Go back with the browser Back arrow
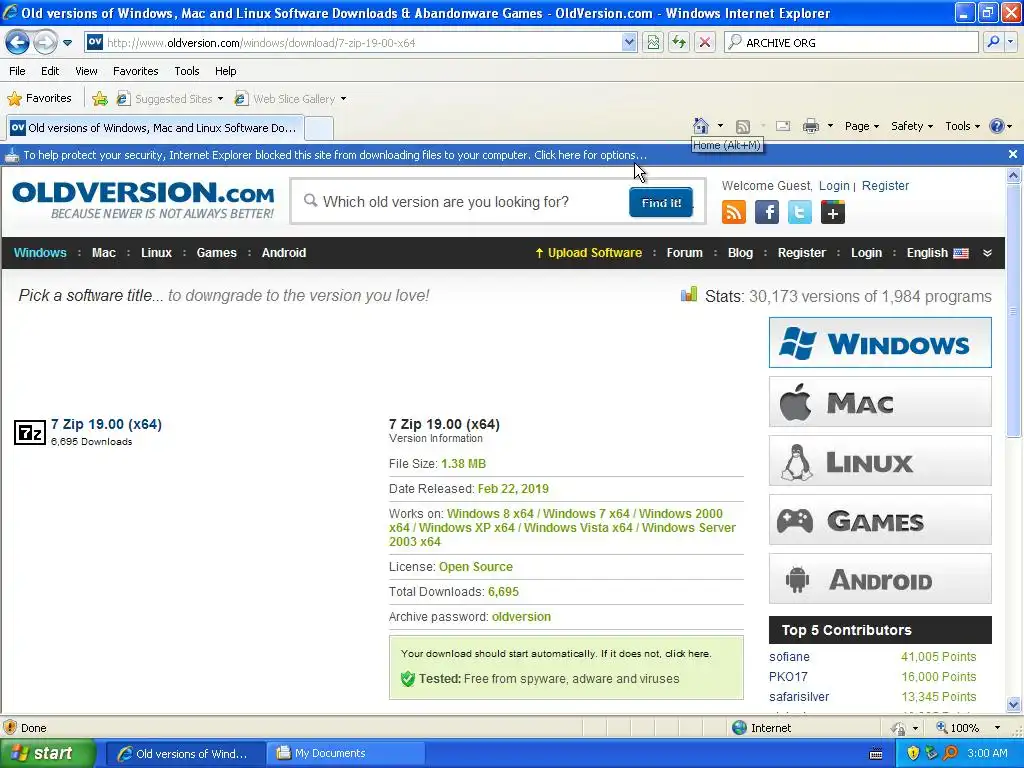Image resolution: width=1024 pixels, height=768 pixels. pos(18,42)
